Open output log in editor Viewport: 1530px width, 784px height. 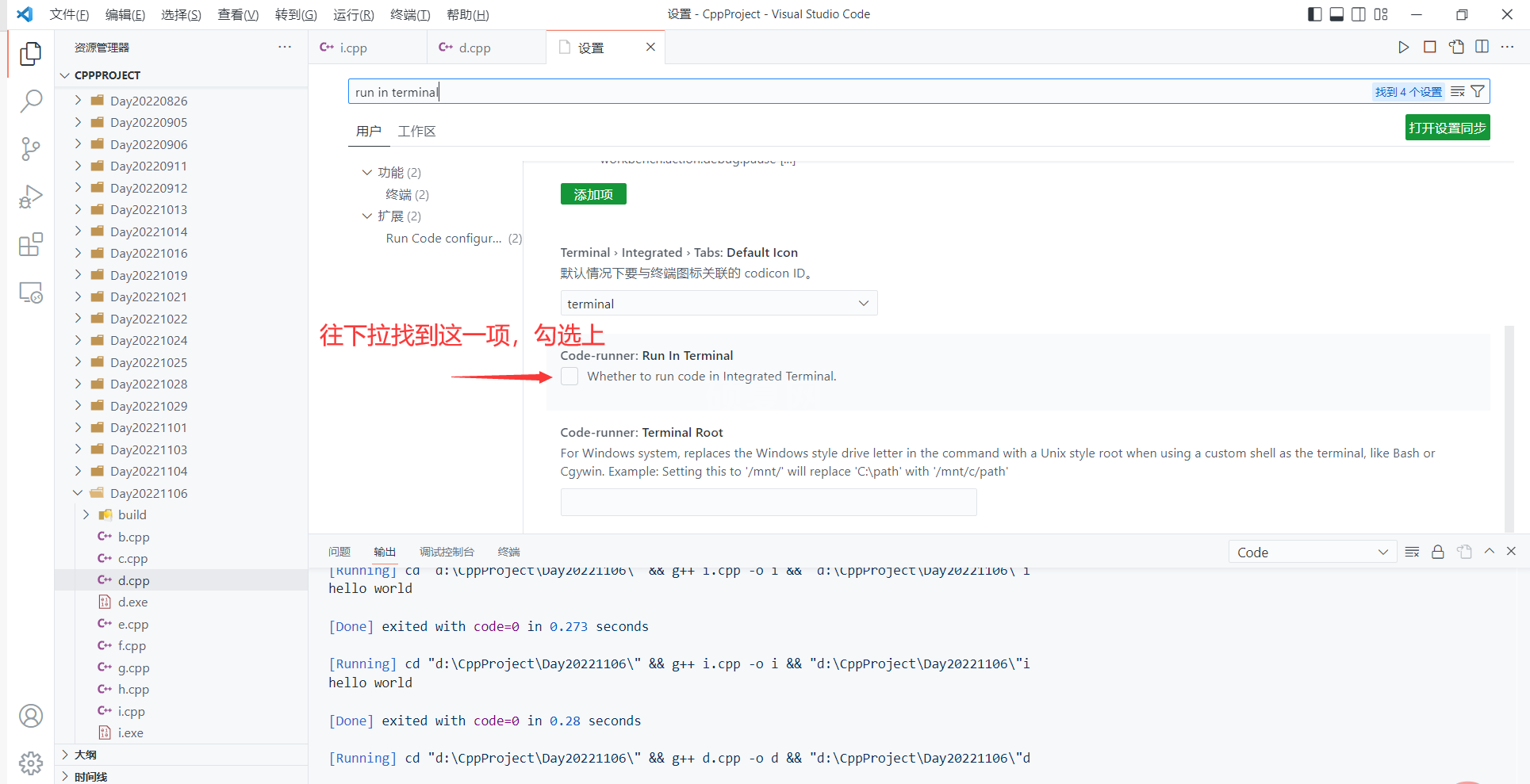(x=1464, y=552)
